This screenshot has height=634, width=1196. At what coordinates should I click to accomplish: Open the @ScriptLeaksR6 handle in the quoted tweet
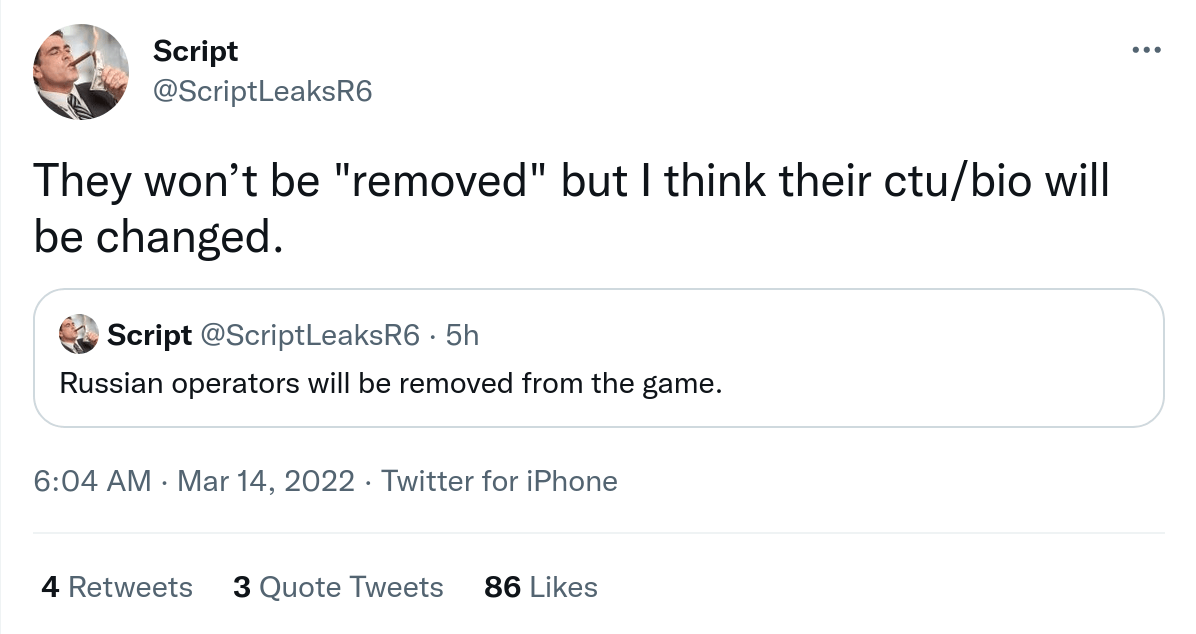click(310, 336)
